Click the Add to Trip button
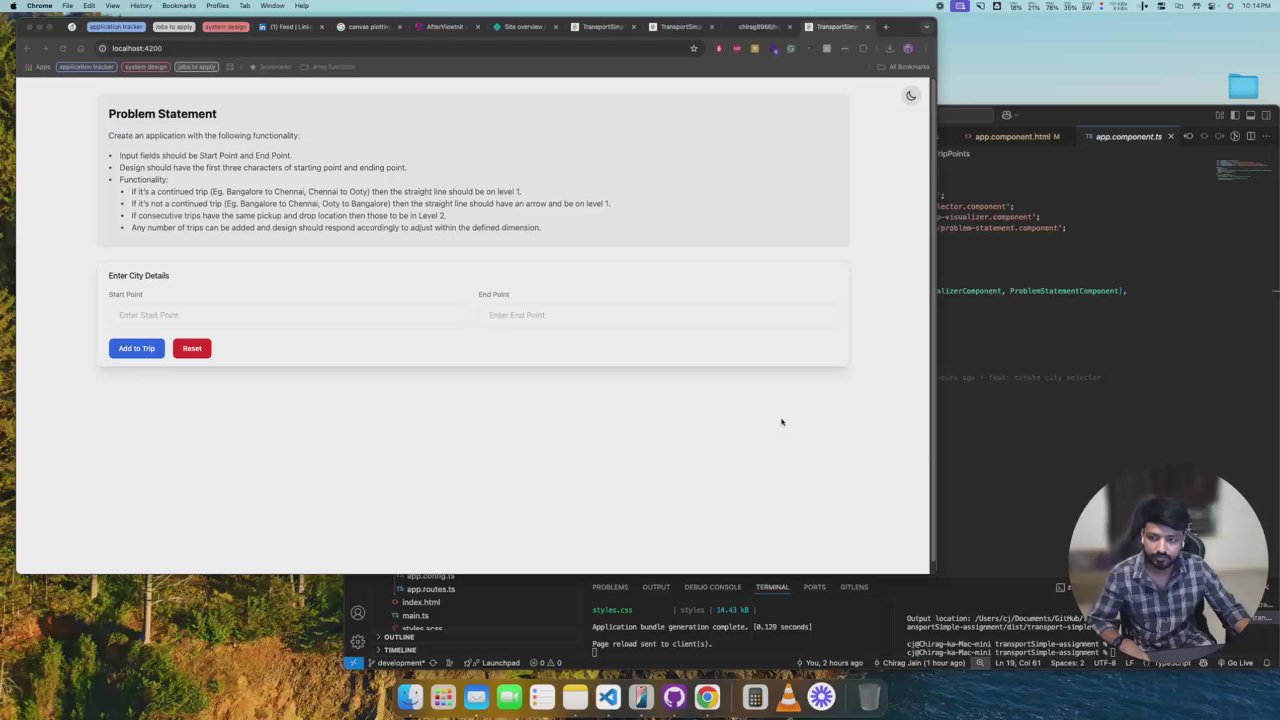This screenshot has width=1280, height=720. click(137, 348)
